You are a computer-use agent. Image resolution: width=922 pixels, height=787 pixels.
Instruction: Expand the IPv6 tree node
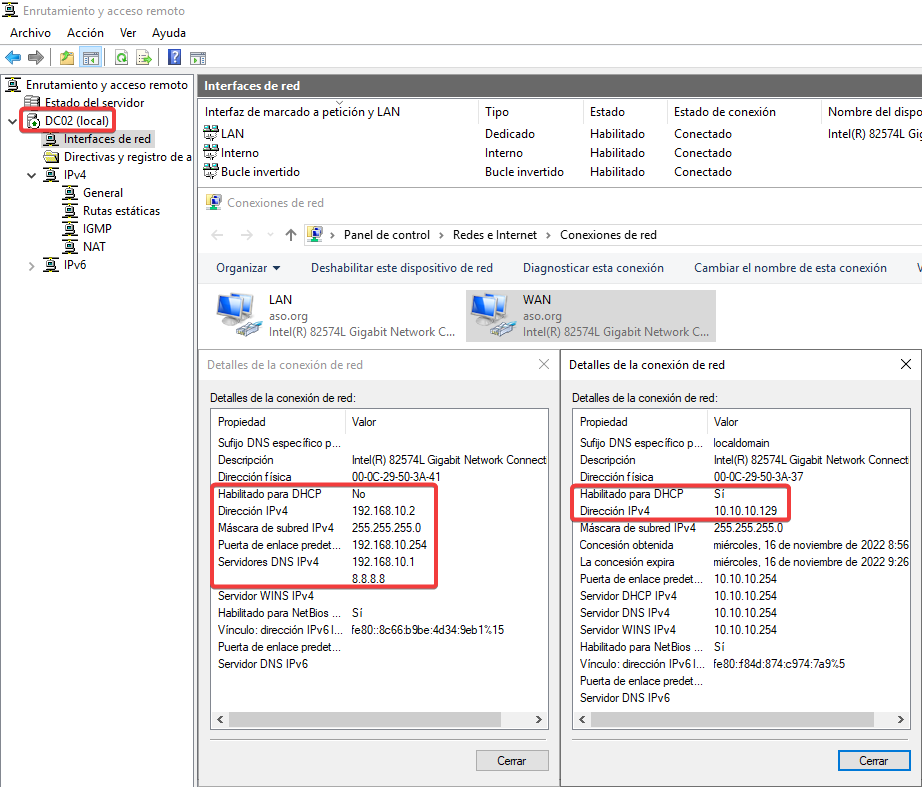31,266
